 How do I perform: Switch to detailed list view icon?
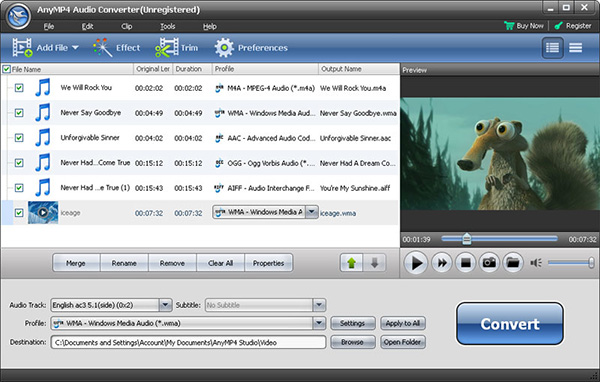click(x=552, y=48)
